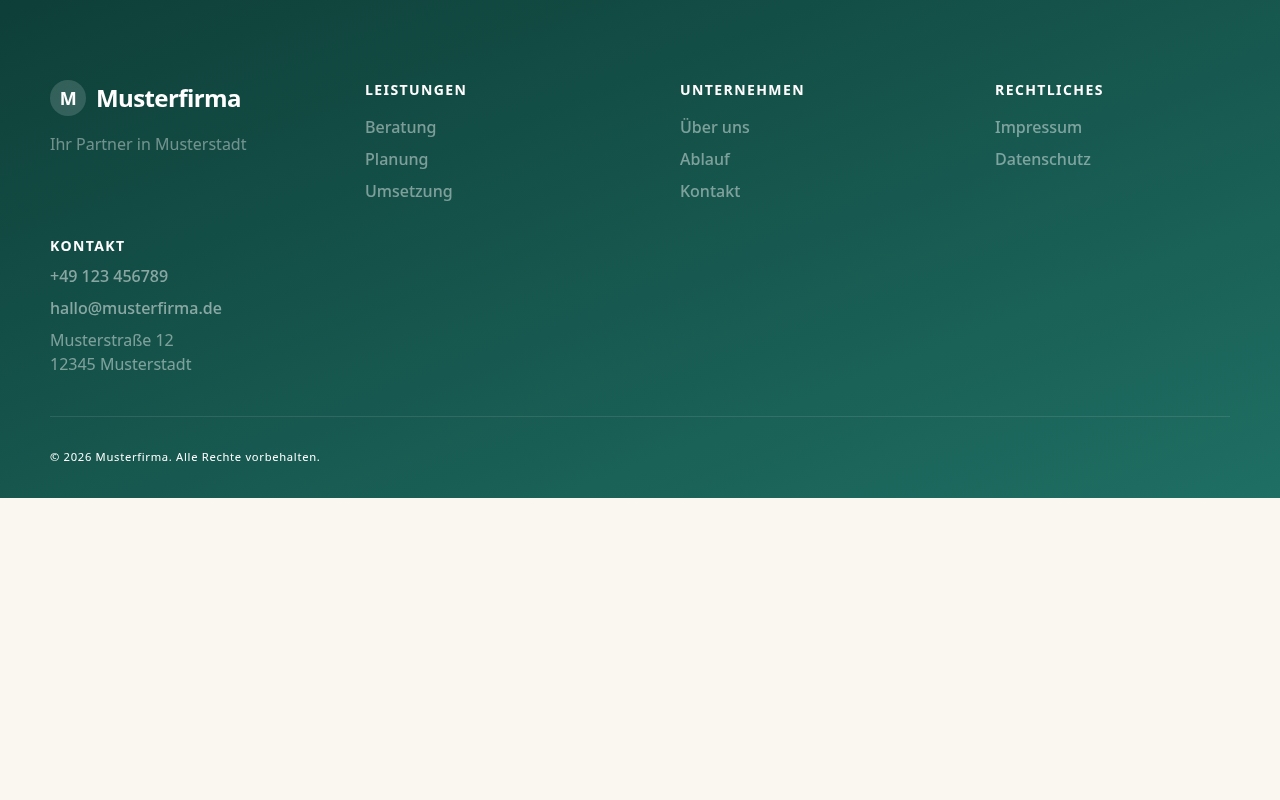The image size is (1280, 800).
Task: Select the tagline Ihr Partner in Musterstadt
Action: [148, 144]
